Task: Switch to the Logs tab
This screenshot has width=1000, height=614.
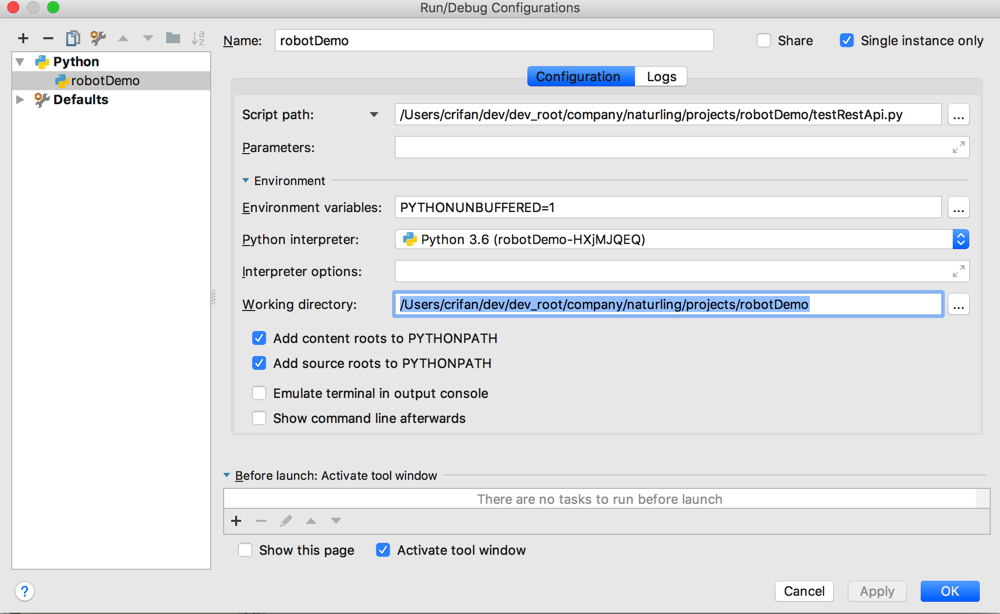Action: (661, 77)
